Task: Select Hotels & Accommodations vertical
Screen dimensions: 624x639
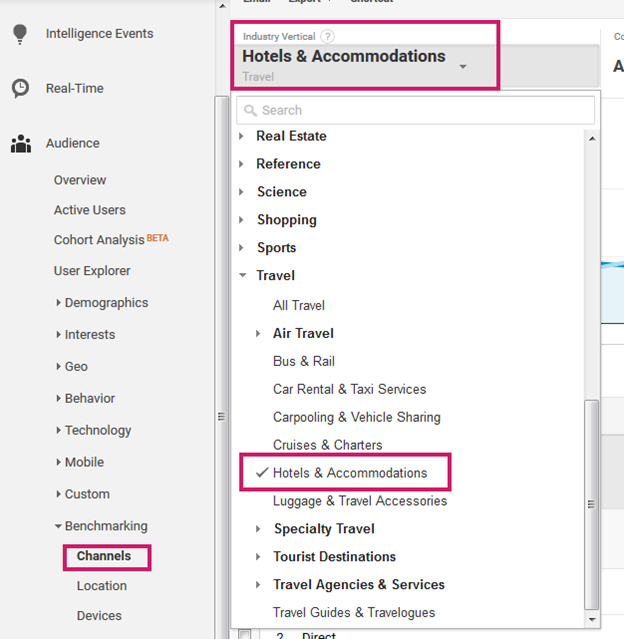Action: pos(350,473)
